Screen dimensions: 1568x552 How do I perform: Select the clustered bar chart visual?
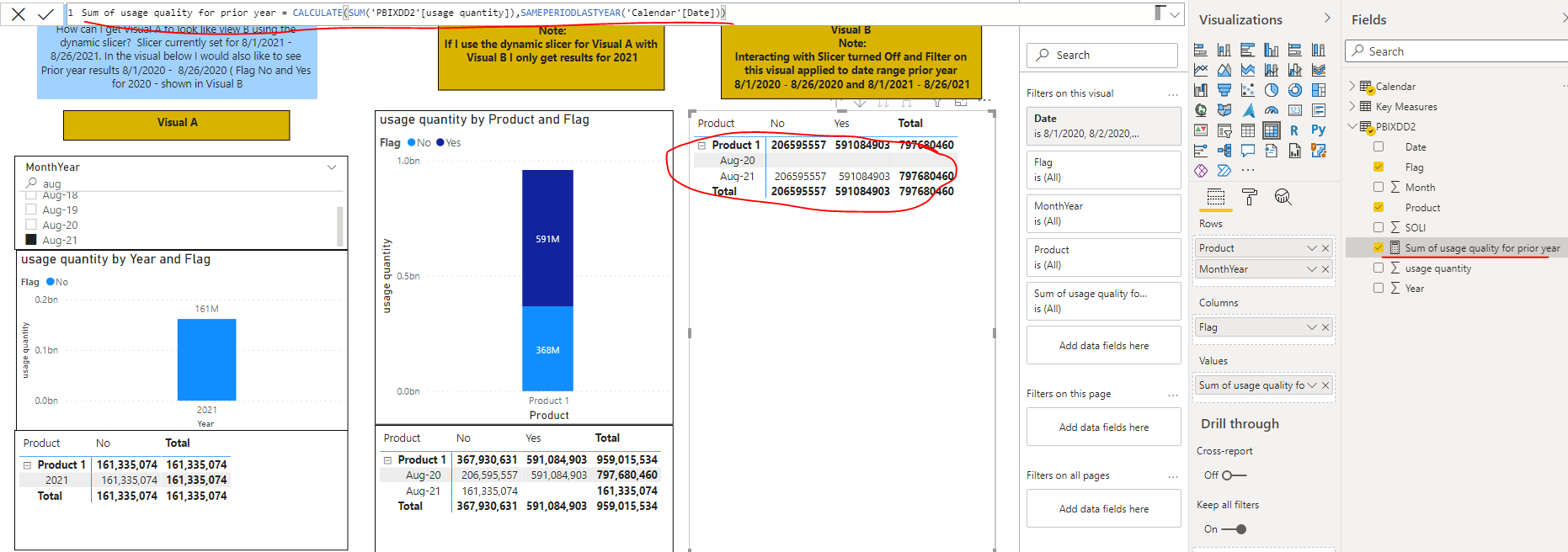tap(1248, 50)
